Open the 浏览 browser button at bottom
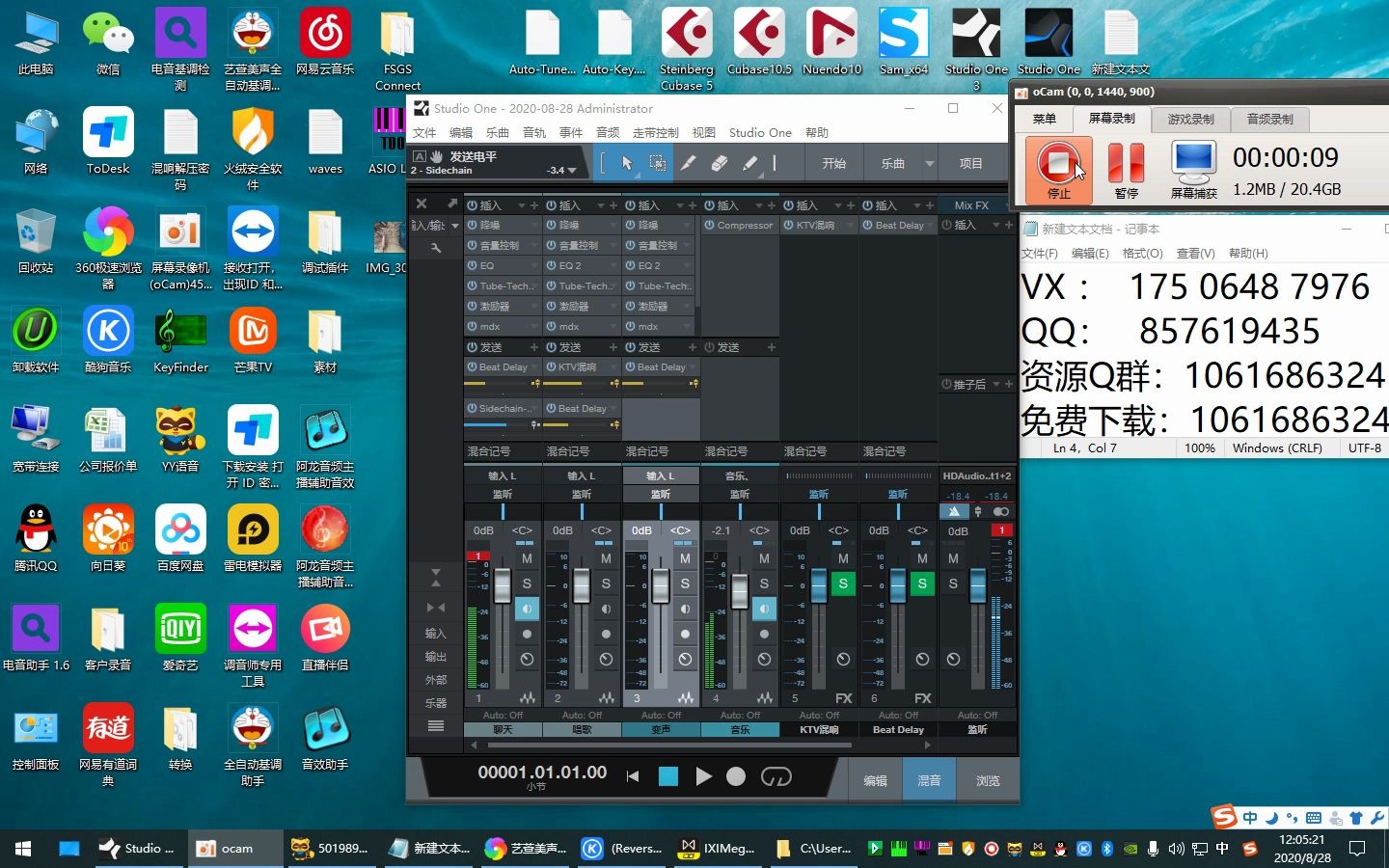This screenshot has width=1389, height=868. pos(988,781)
